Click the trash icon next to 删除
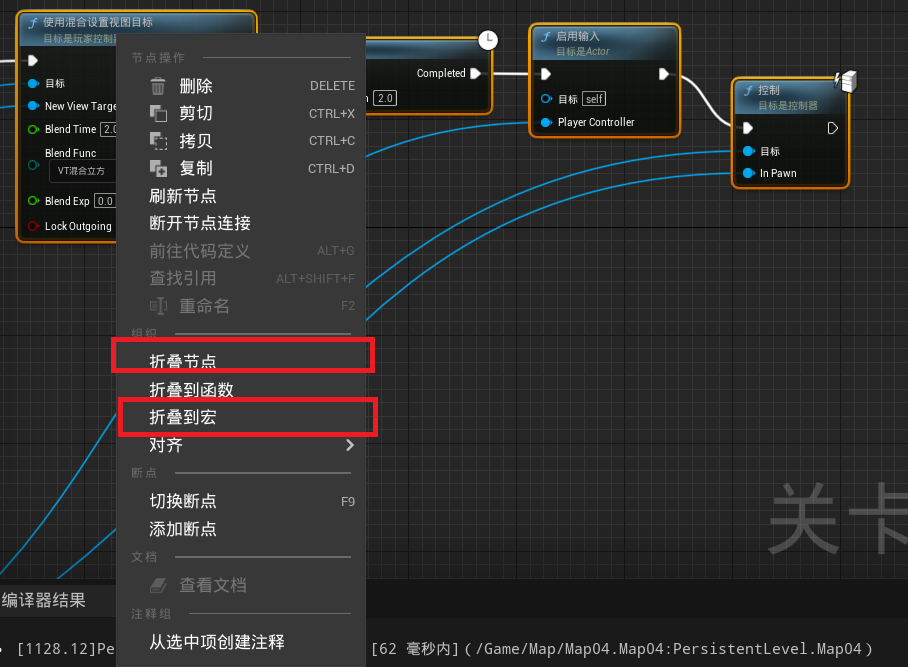This screenshot has width=908, height=667. click(x=158, y=86)
